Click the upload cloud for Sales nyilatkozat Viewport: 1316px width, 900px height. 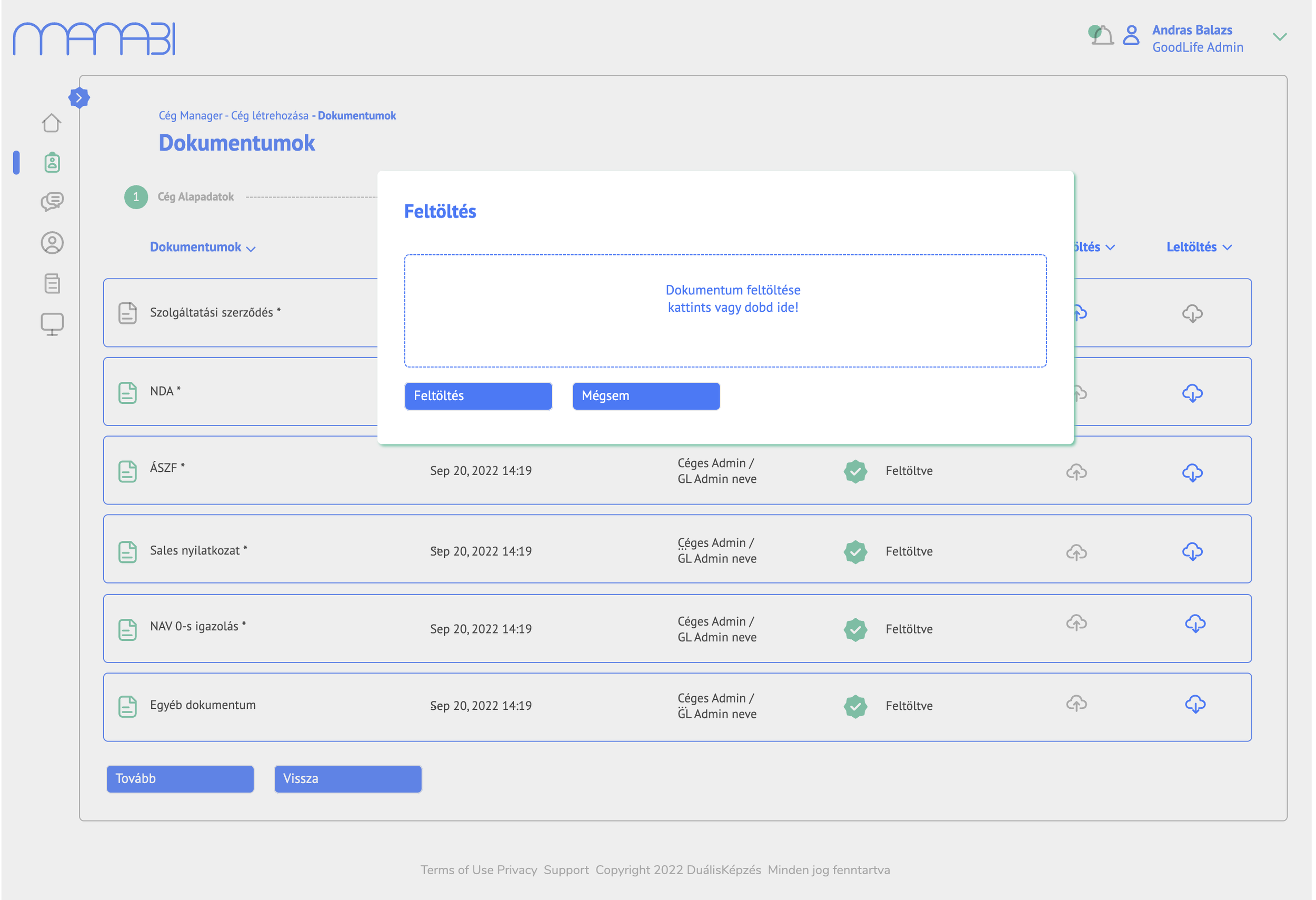[1076, 552]
